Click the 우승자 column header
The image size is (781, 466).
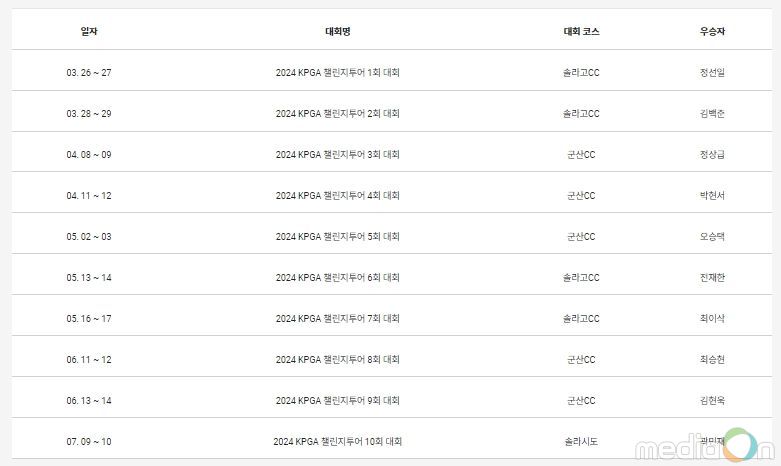click(x=712, y=31)
